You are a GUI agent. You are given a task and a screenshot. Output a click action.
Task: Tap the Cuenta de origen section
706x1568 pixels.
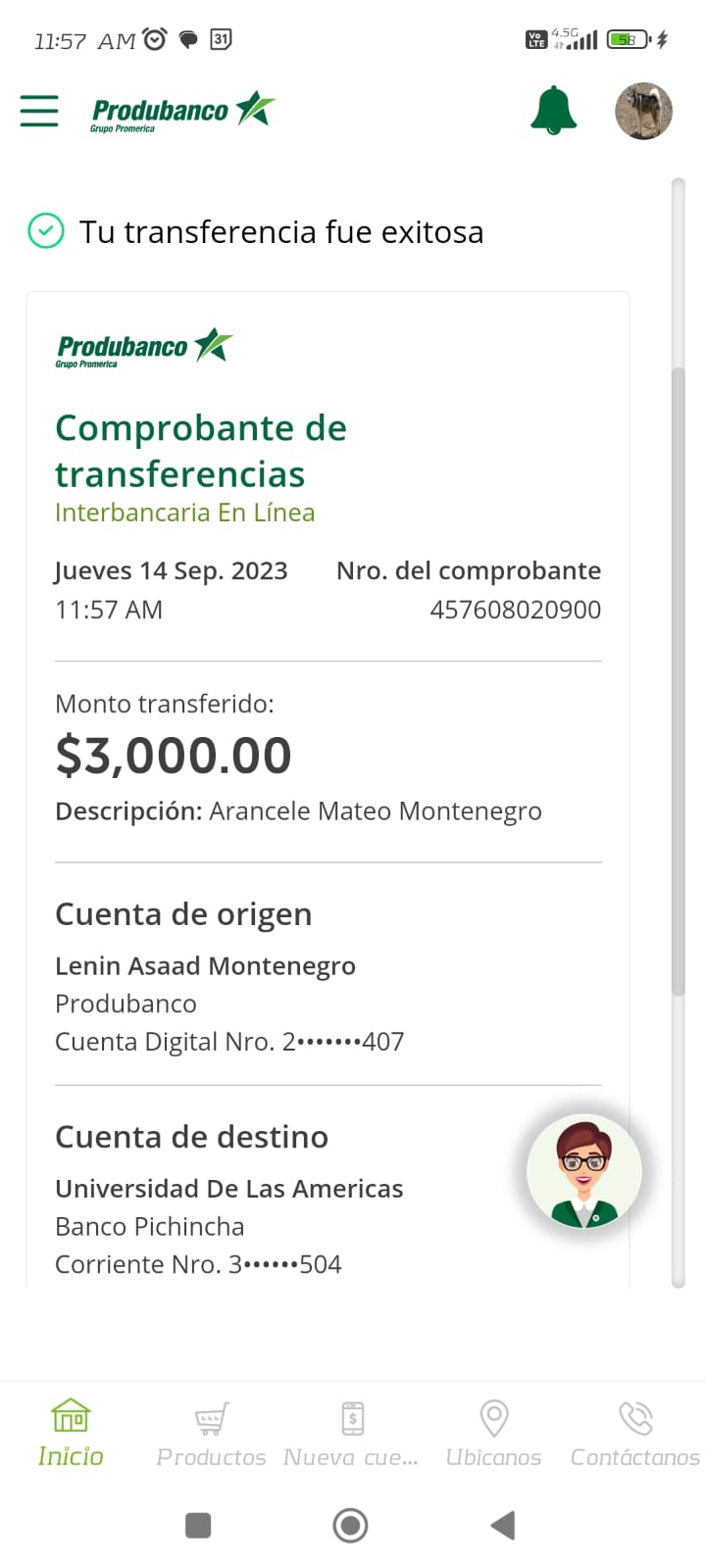point(183,914)
